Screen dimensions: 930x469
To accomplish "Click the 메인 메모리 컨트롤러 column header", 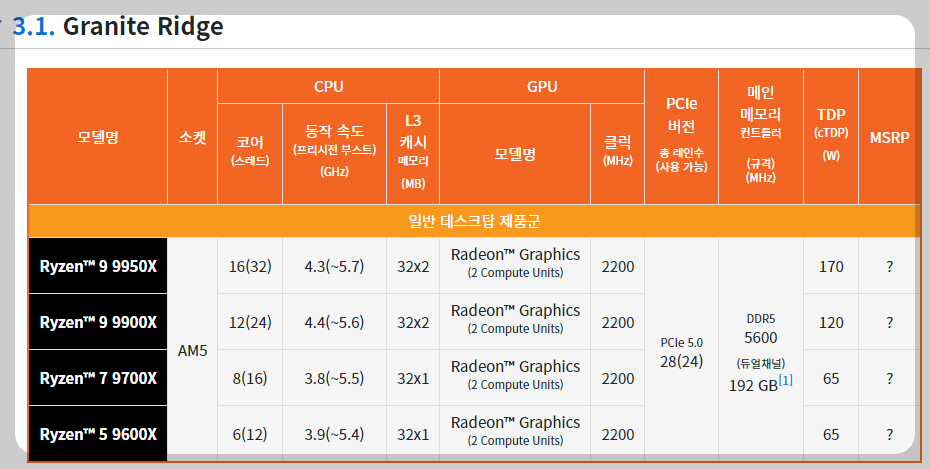I will tap(761, 137).
